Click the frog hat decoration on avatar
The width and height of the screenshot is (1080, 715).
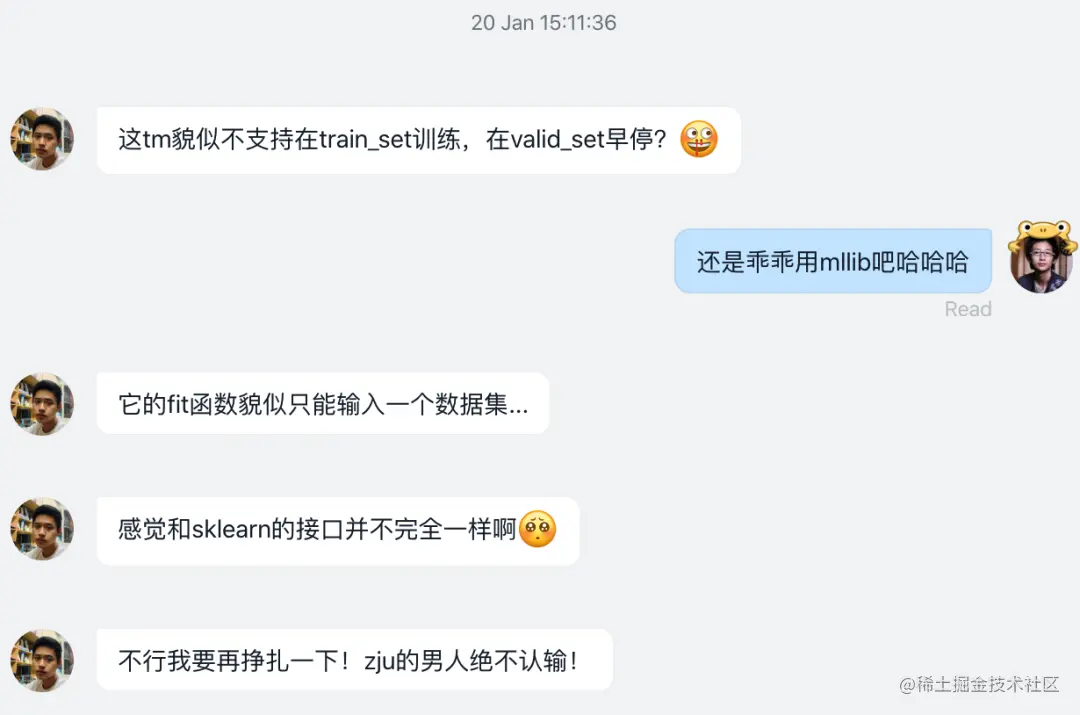pos(1042,234)
